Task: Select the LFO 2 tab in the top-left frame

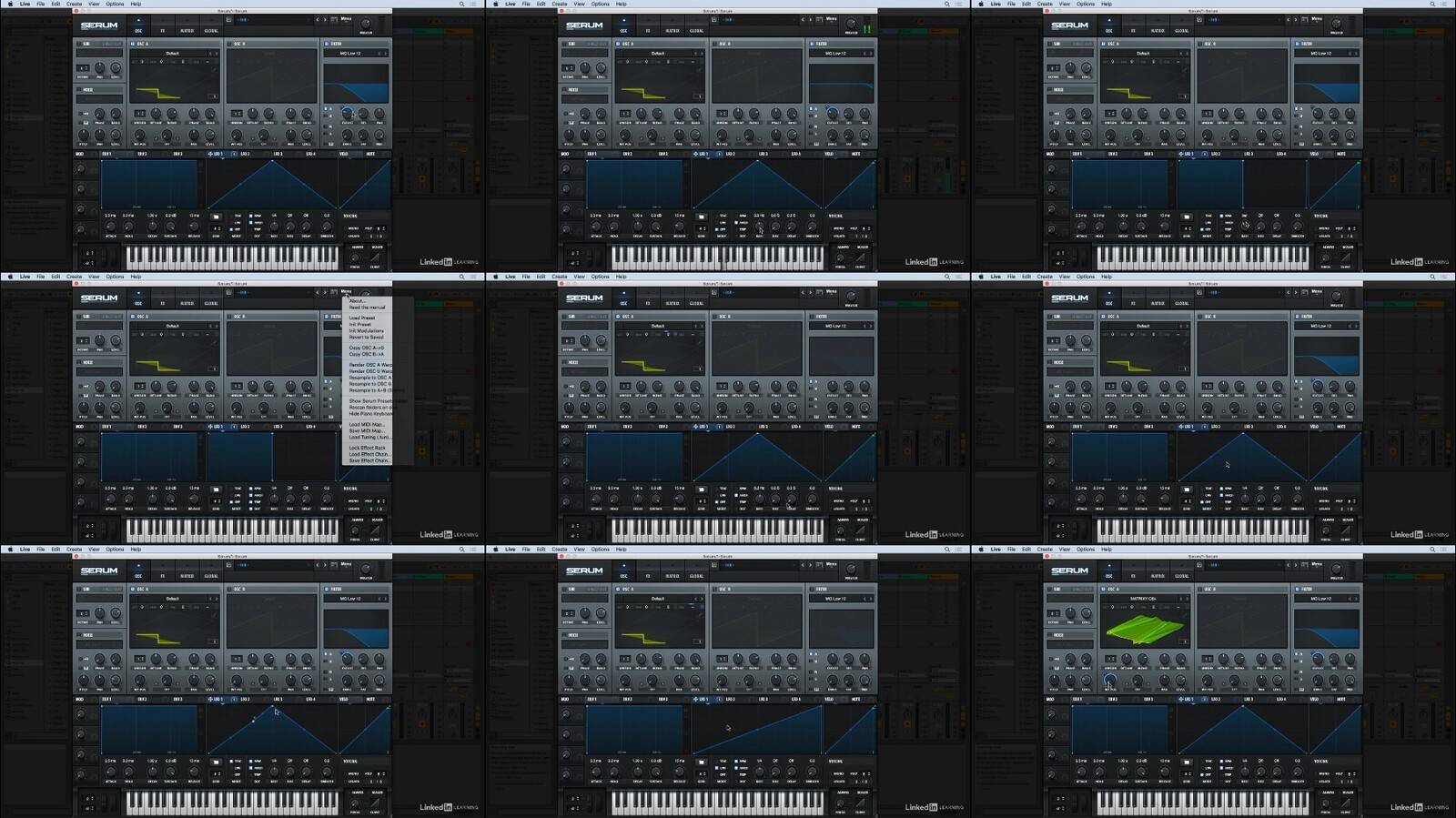Action: click(245, 154)
